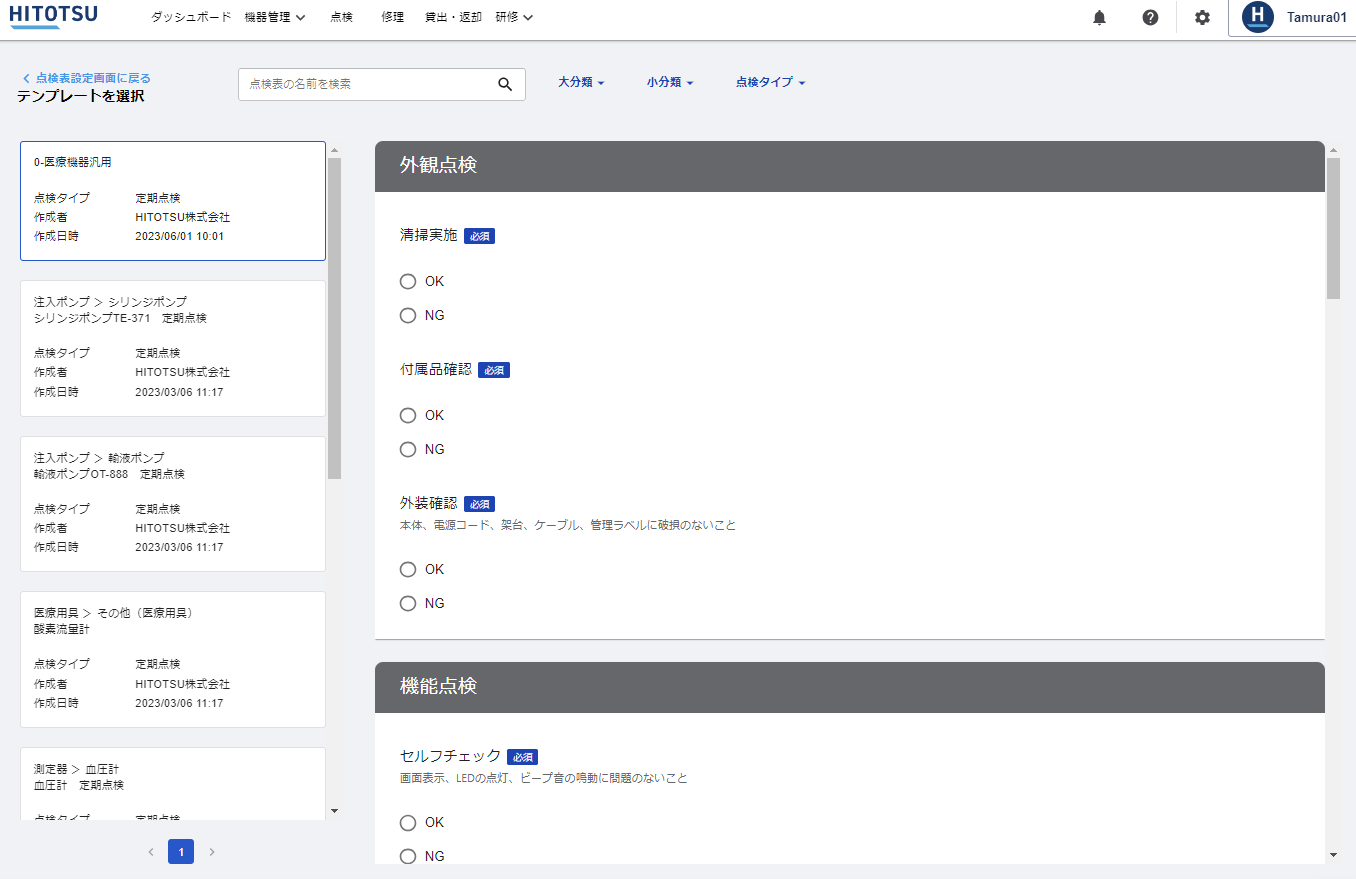This screenshot has width=1356, height=879.
Task: Click the 外観点検 section header
Action: (x=850, y=166)
